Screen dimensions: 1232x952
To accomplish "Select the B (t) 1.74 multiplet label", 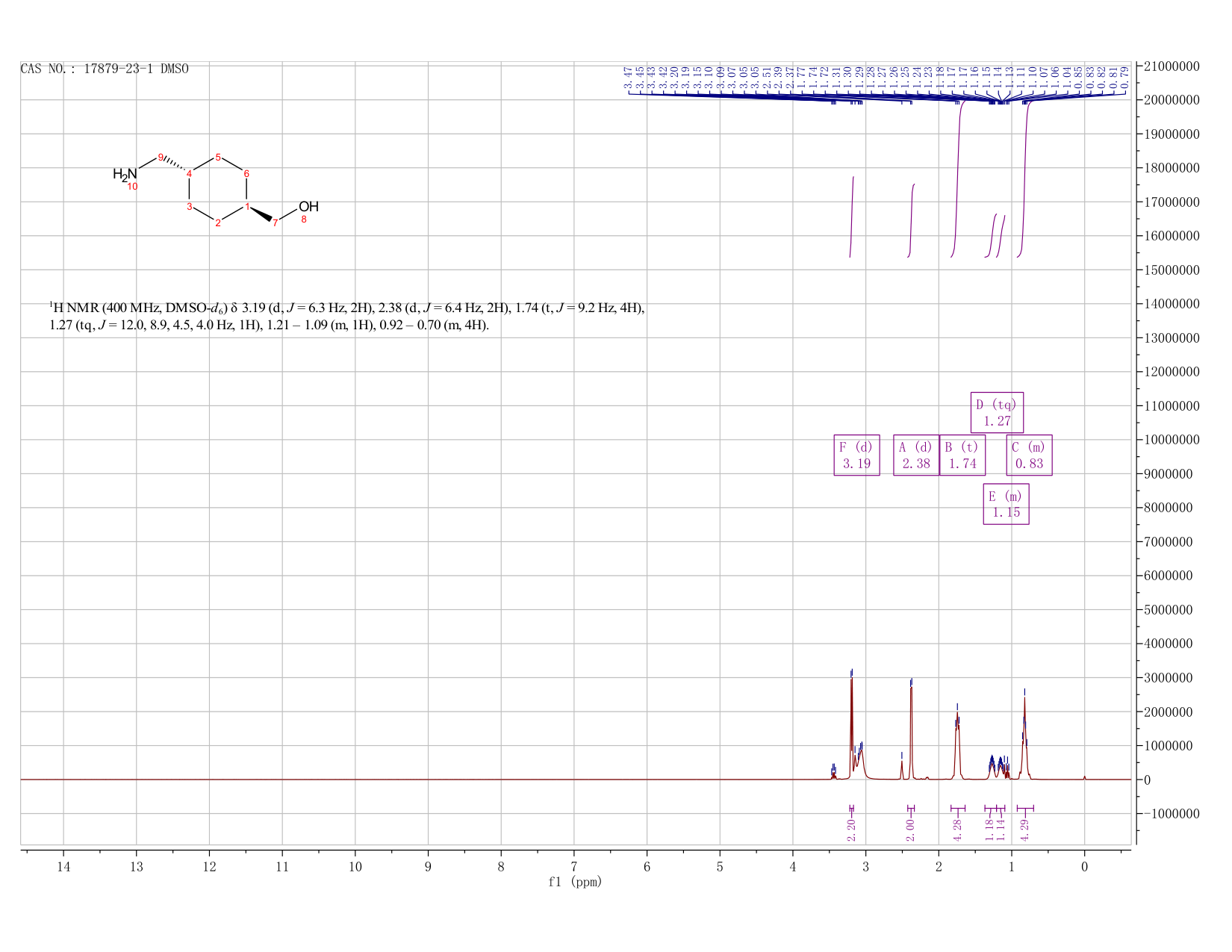I will pyautogui.click(x=962, y=455).
